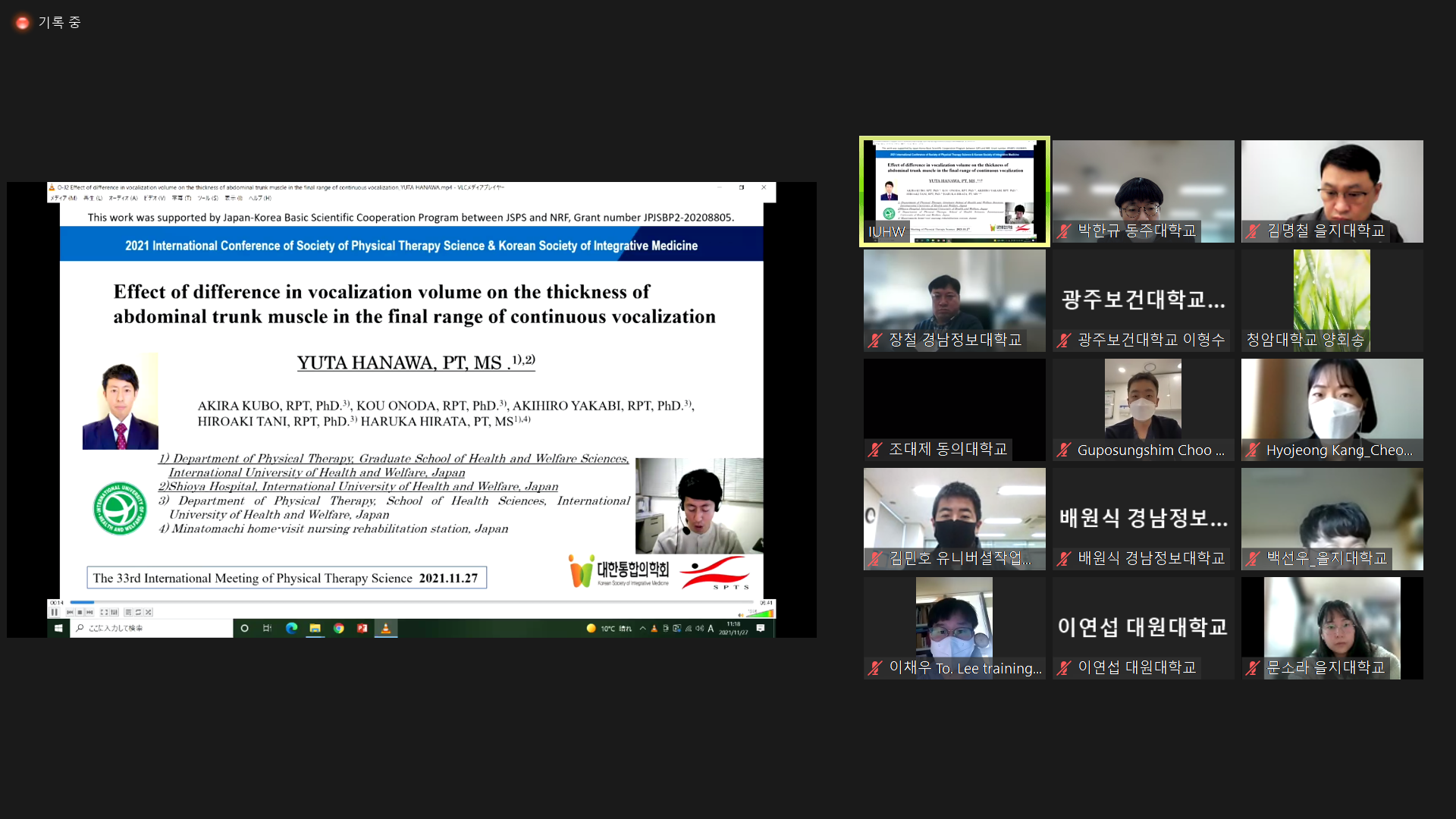Open Windows notification center icon

click(x=761, y=628)
